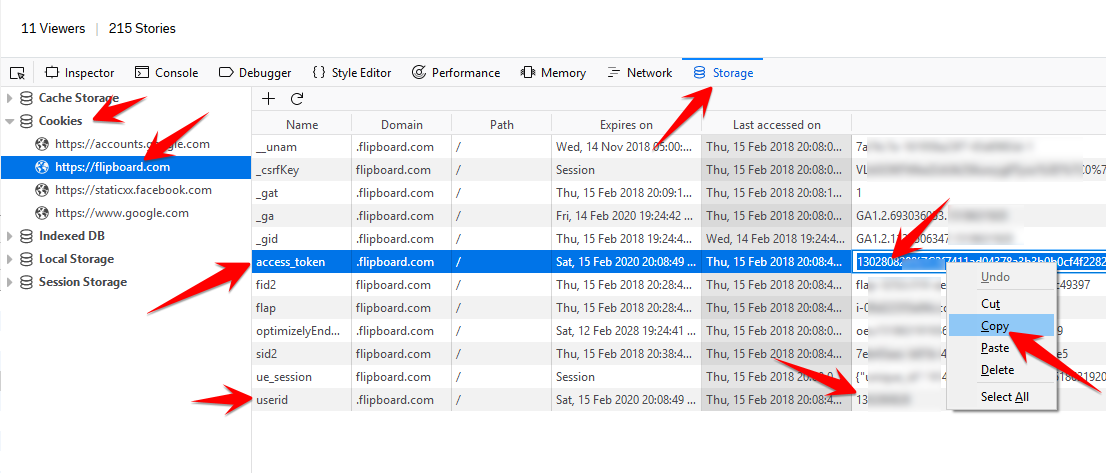The width and height of the screenshot is (1106, 473).
Task: Click database icon beside Cache Storage
Action: click(26, 98)
